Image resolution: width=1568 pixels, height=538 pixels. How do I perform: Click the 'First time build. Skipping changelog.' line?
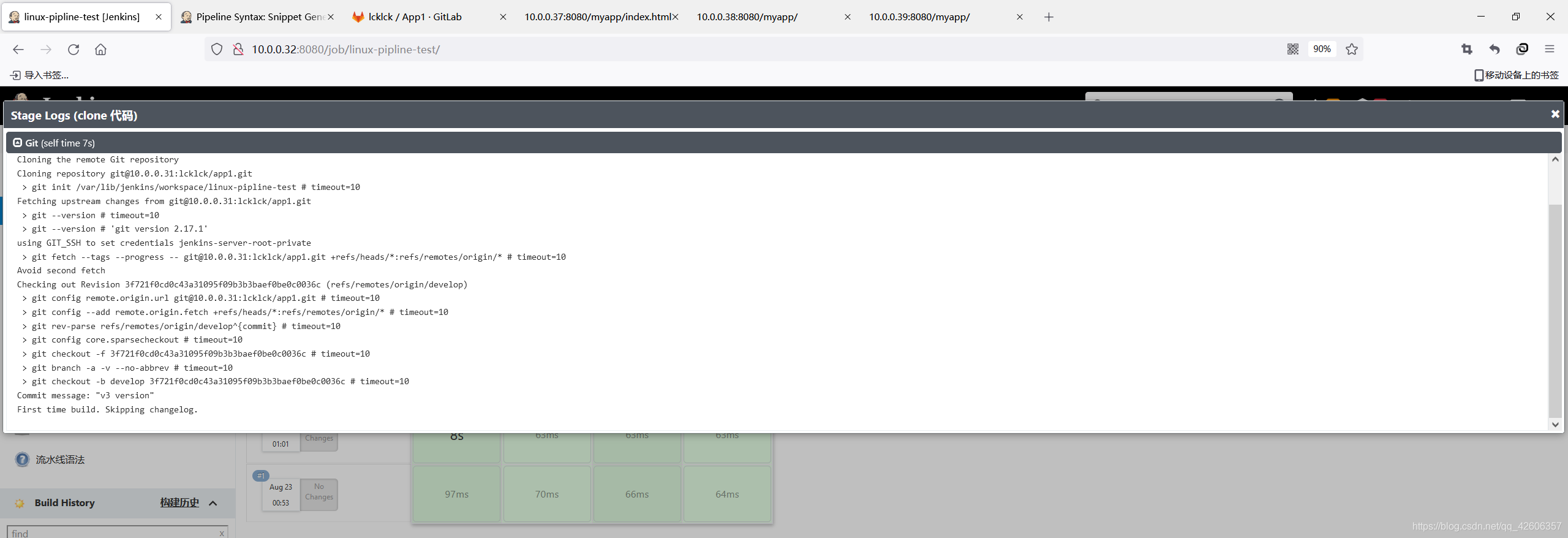tap(107, 409)
